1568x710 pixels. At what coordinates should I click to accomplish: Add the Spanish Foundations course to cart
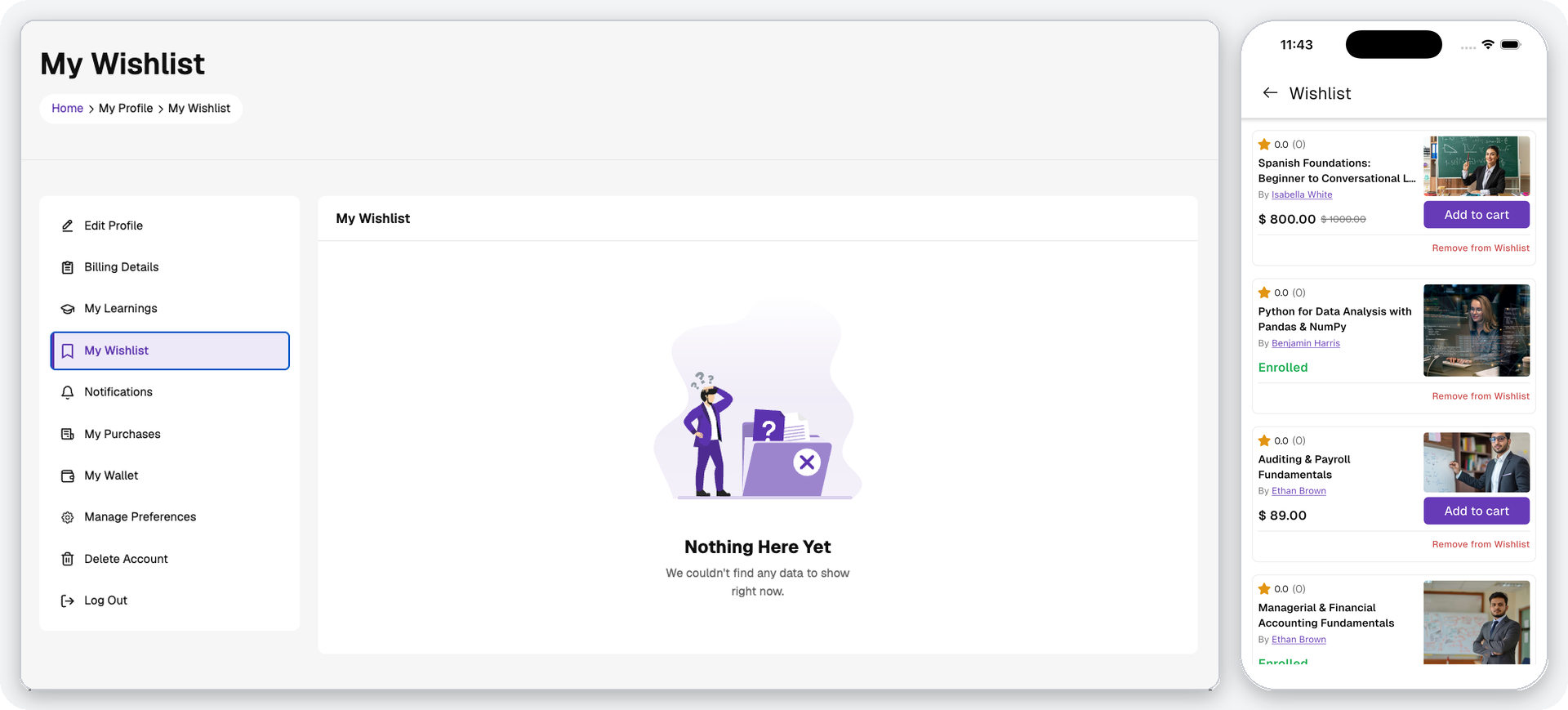[1477, 215]
